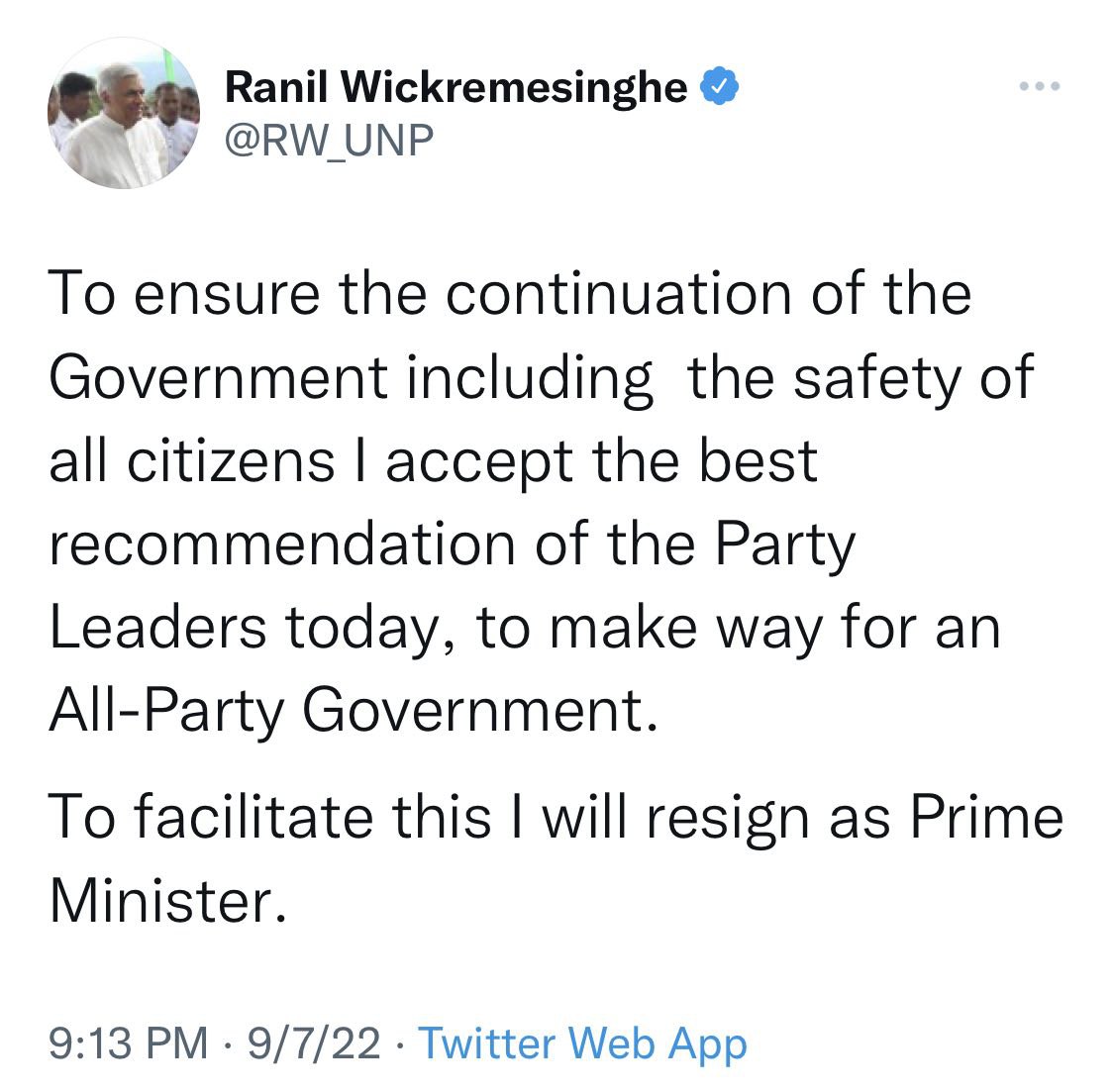Open Ranil Wickremesinghe's round profile picture
Screen dimensions: 1114x1092
(x=124, y=113)
